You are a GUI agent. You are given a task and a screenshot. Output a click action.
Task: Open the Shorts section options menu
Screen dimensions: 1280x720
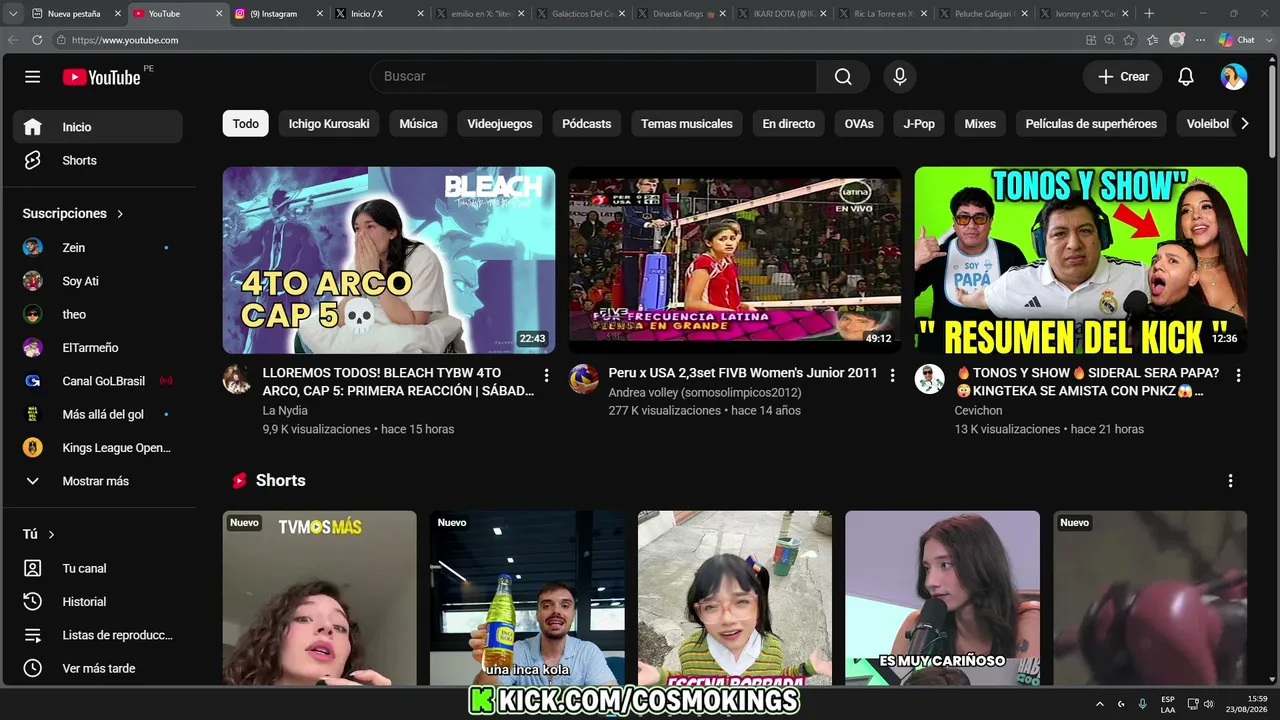[1230, 481]
